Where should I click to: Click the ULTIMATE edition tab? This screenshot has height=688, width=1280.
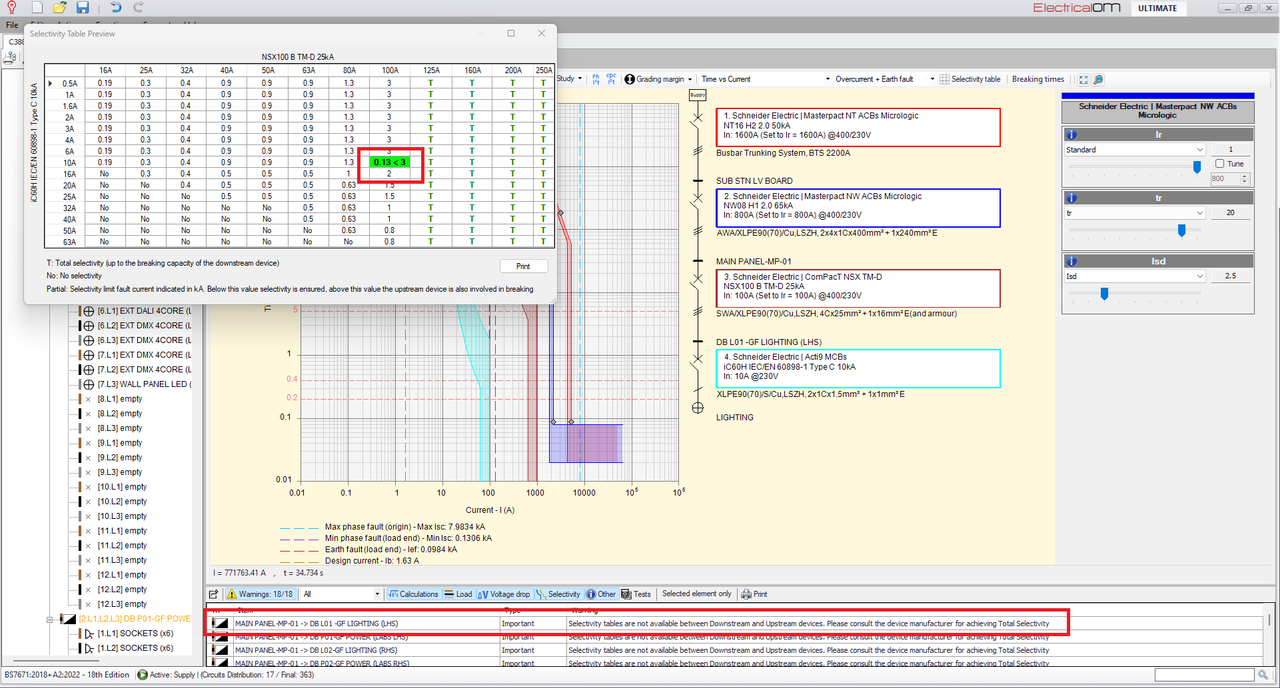point(1160,8)
